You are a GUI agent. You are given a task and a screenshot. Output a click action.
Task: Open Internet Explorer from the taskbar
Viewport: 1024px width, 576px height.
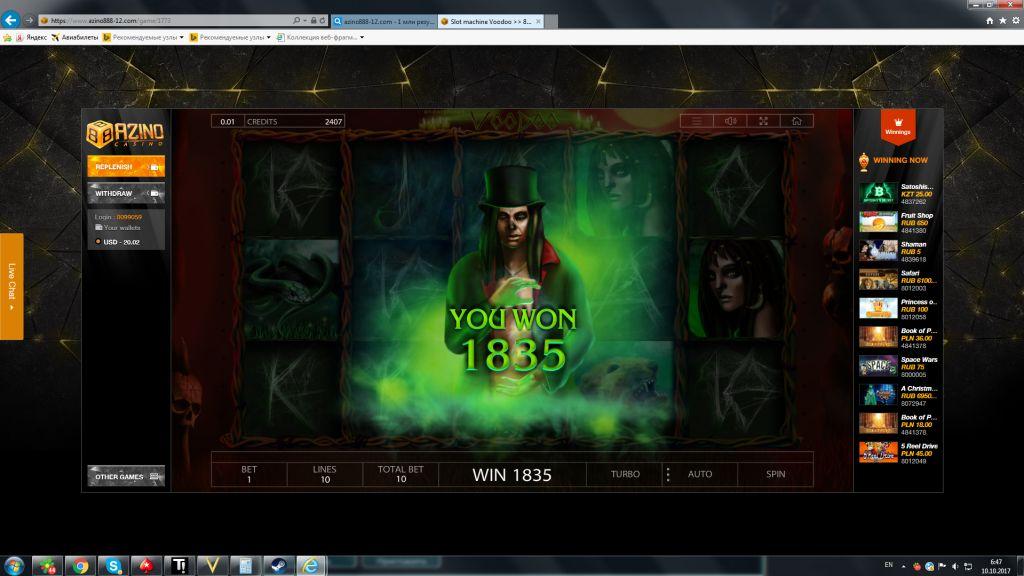pos(311,566)
